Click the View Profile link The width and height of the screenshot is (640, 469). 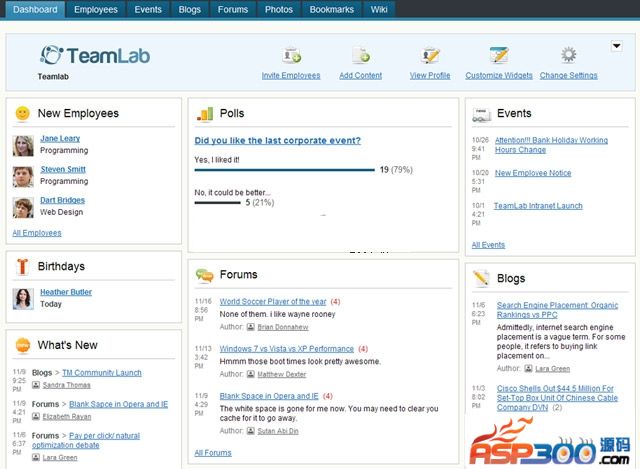tap(430, 76)
